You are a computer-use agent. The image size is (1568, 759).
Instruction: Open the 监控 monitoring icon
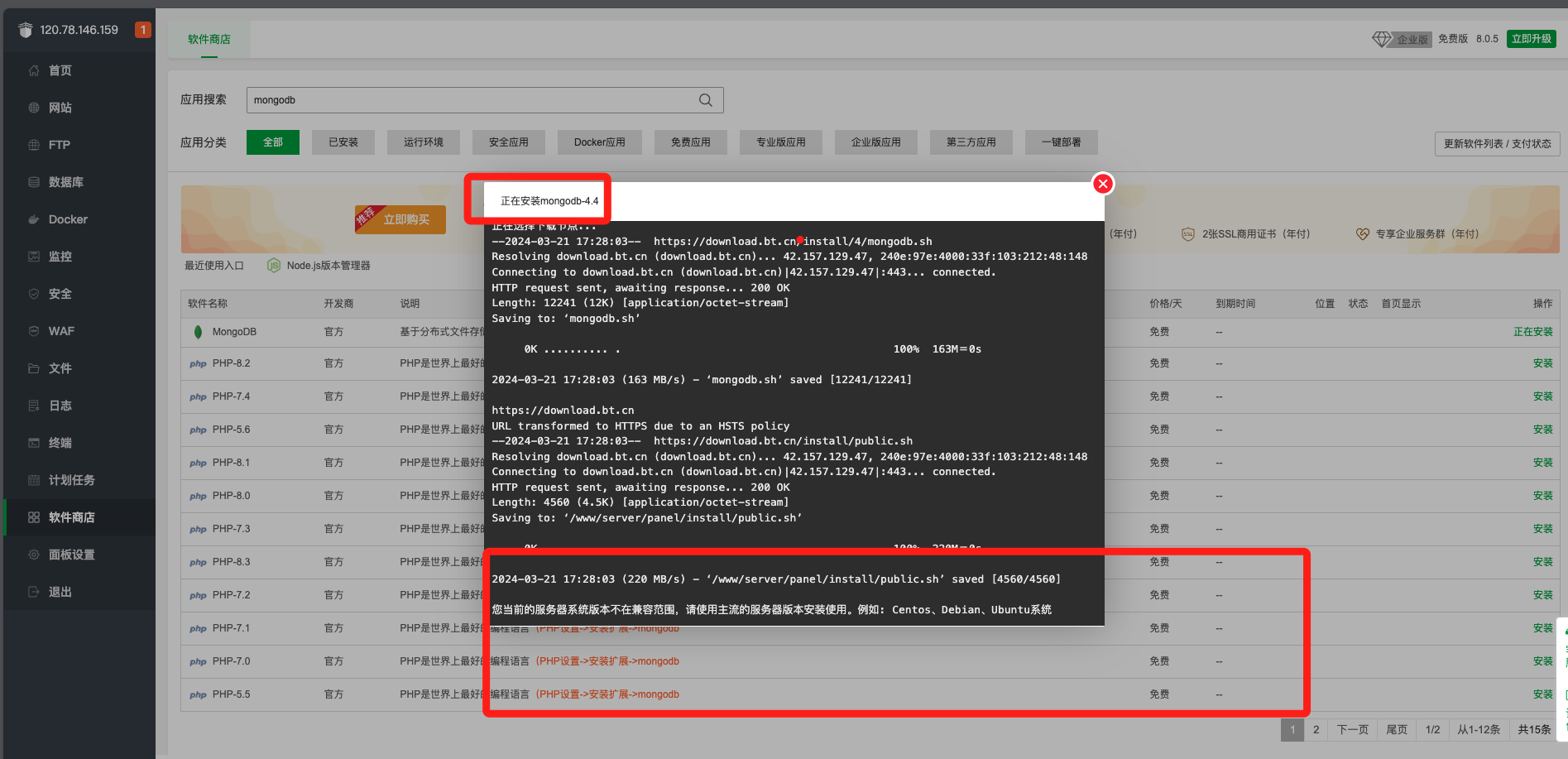[x=34, y=257]
